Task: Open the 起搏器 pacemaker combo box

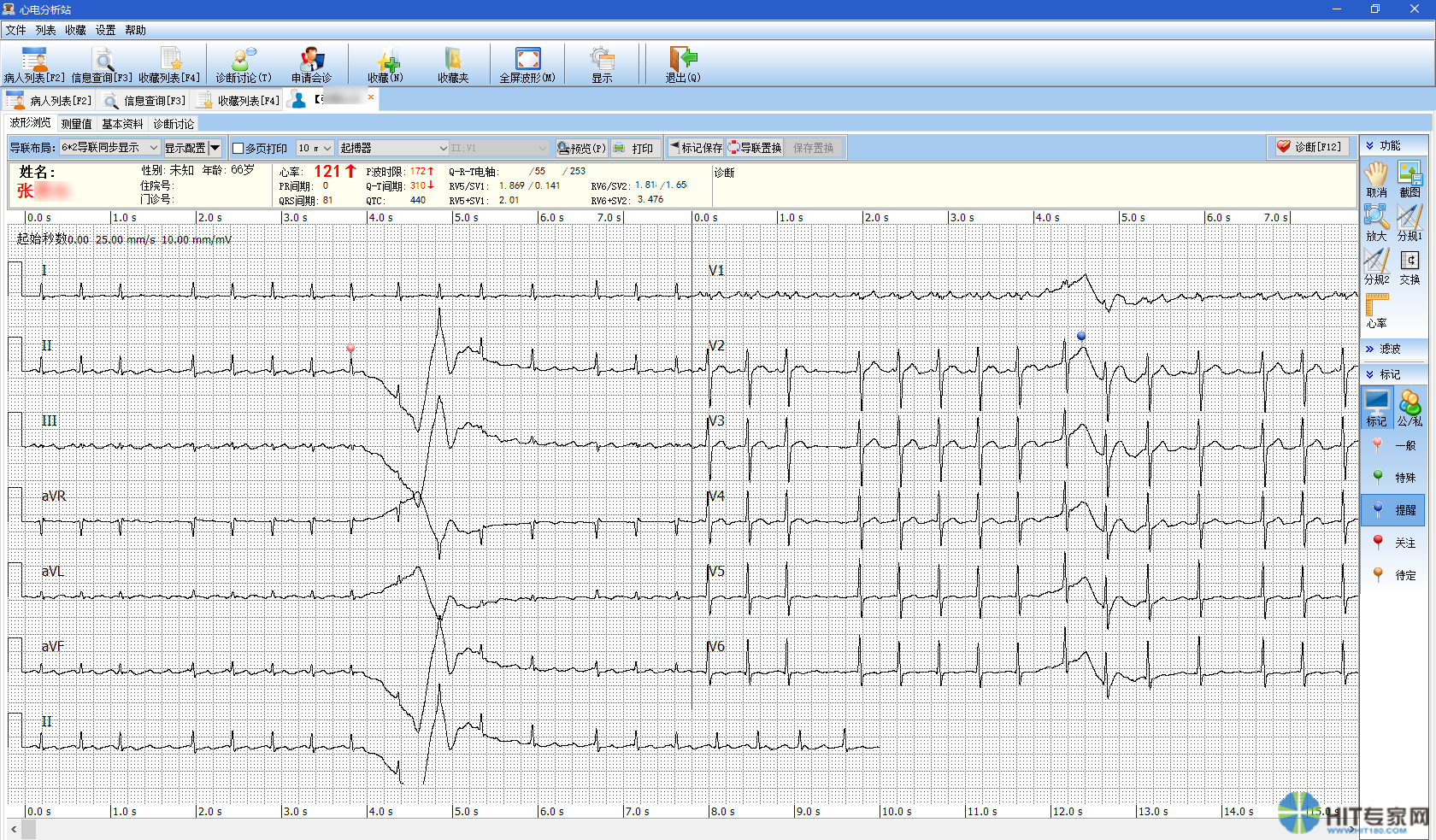Action: (x=393, y=148)
